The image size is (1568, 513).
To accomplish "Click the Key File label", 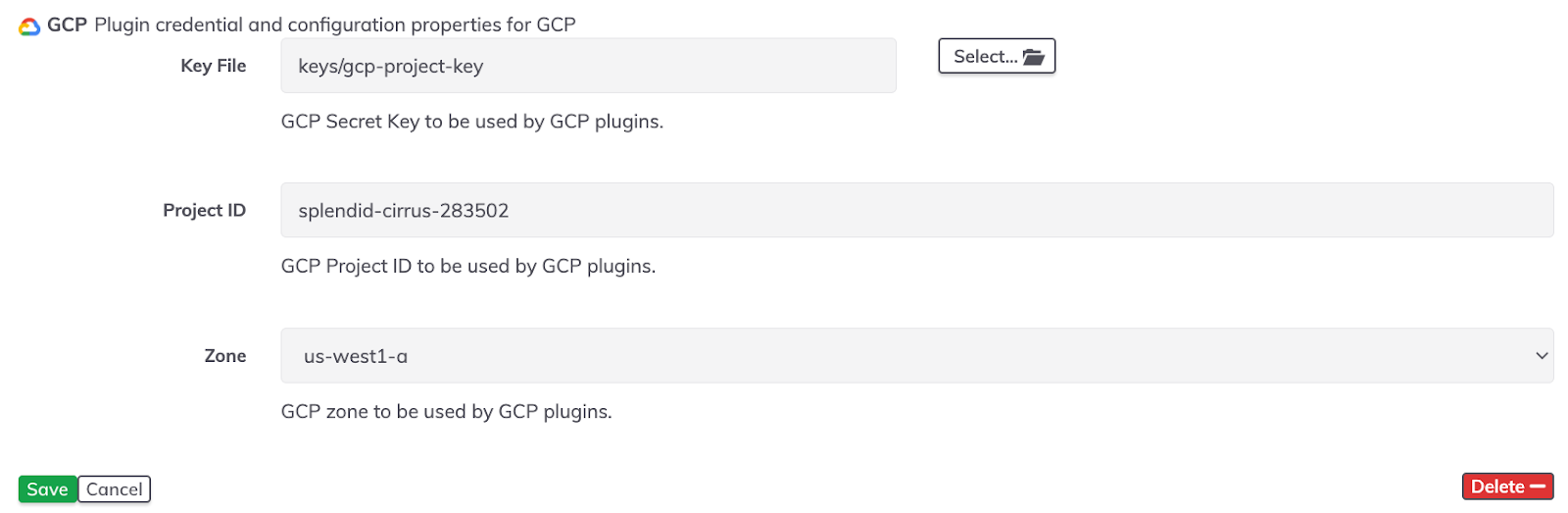I will coord(213,66).
